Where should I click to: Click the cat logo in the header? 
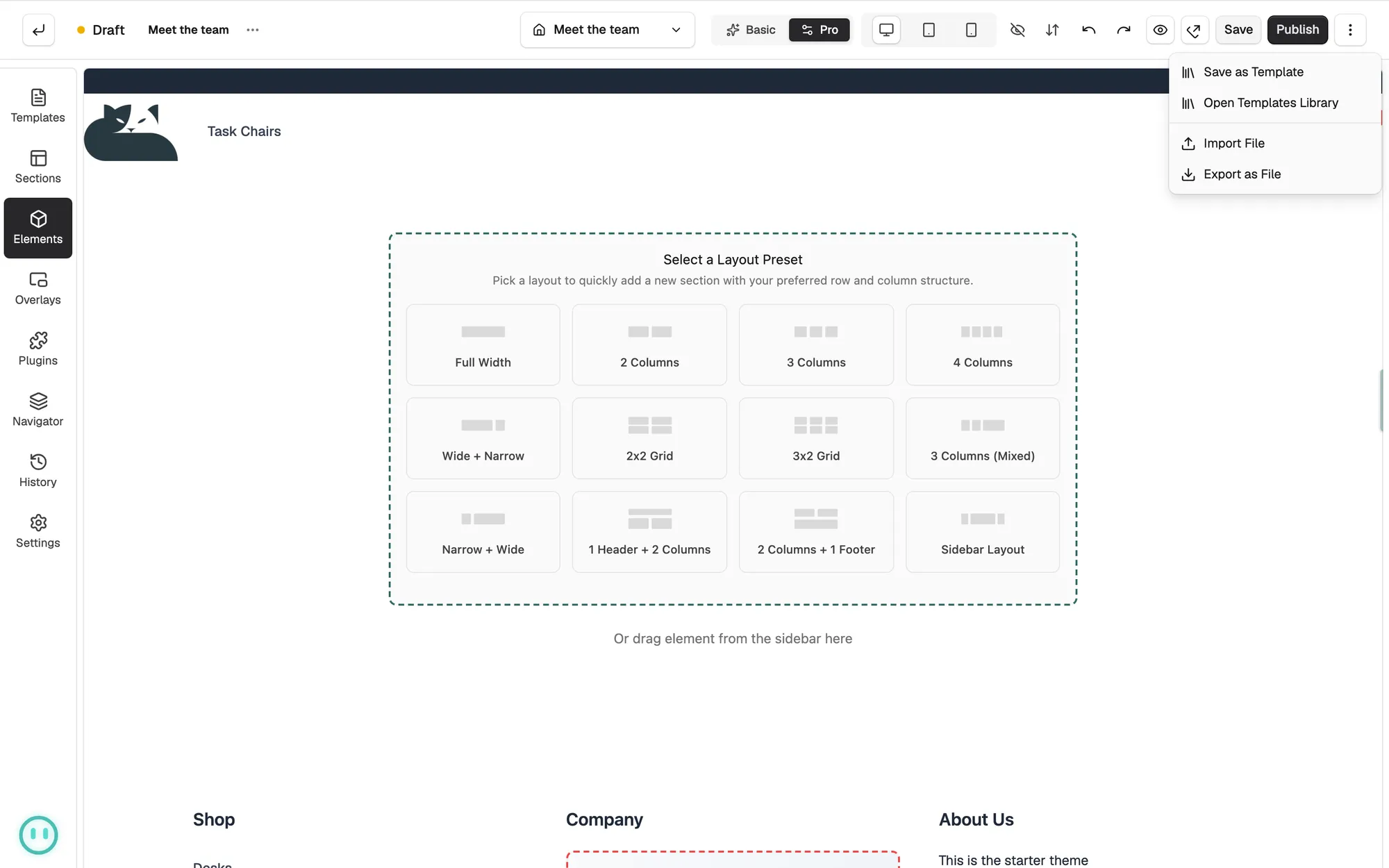(x=131, y=132)
